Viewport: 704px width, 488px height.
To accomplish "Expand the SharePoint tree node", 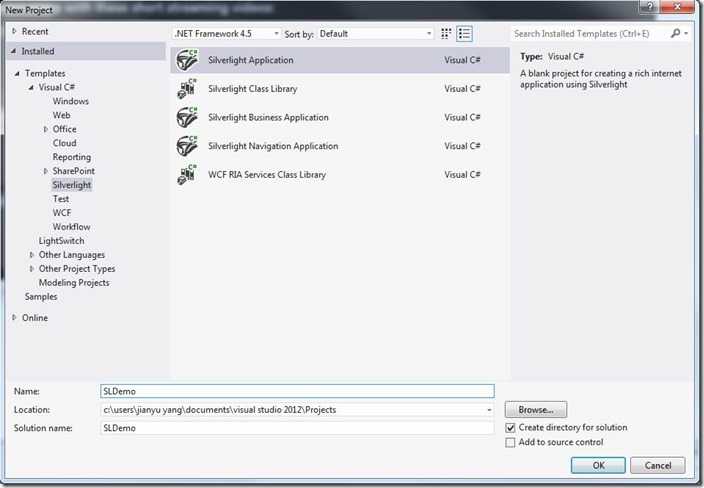I will (45, 171).
